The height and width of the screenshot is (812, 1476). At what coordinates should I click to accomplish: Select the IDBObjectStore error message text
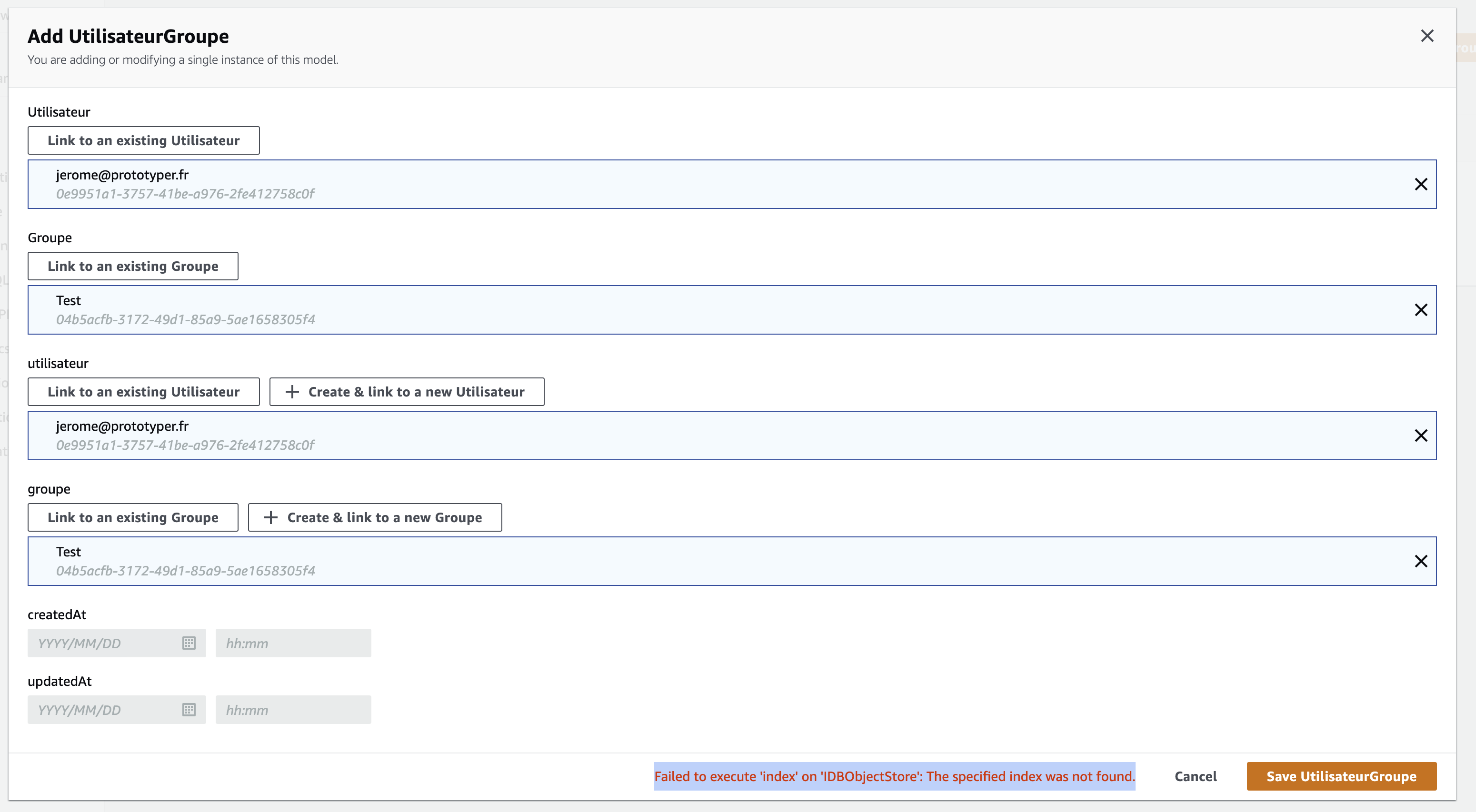click(x=895, y=776)
